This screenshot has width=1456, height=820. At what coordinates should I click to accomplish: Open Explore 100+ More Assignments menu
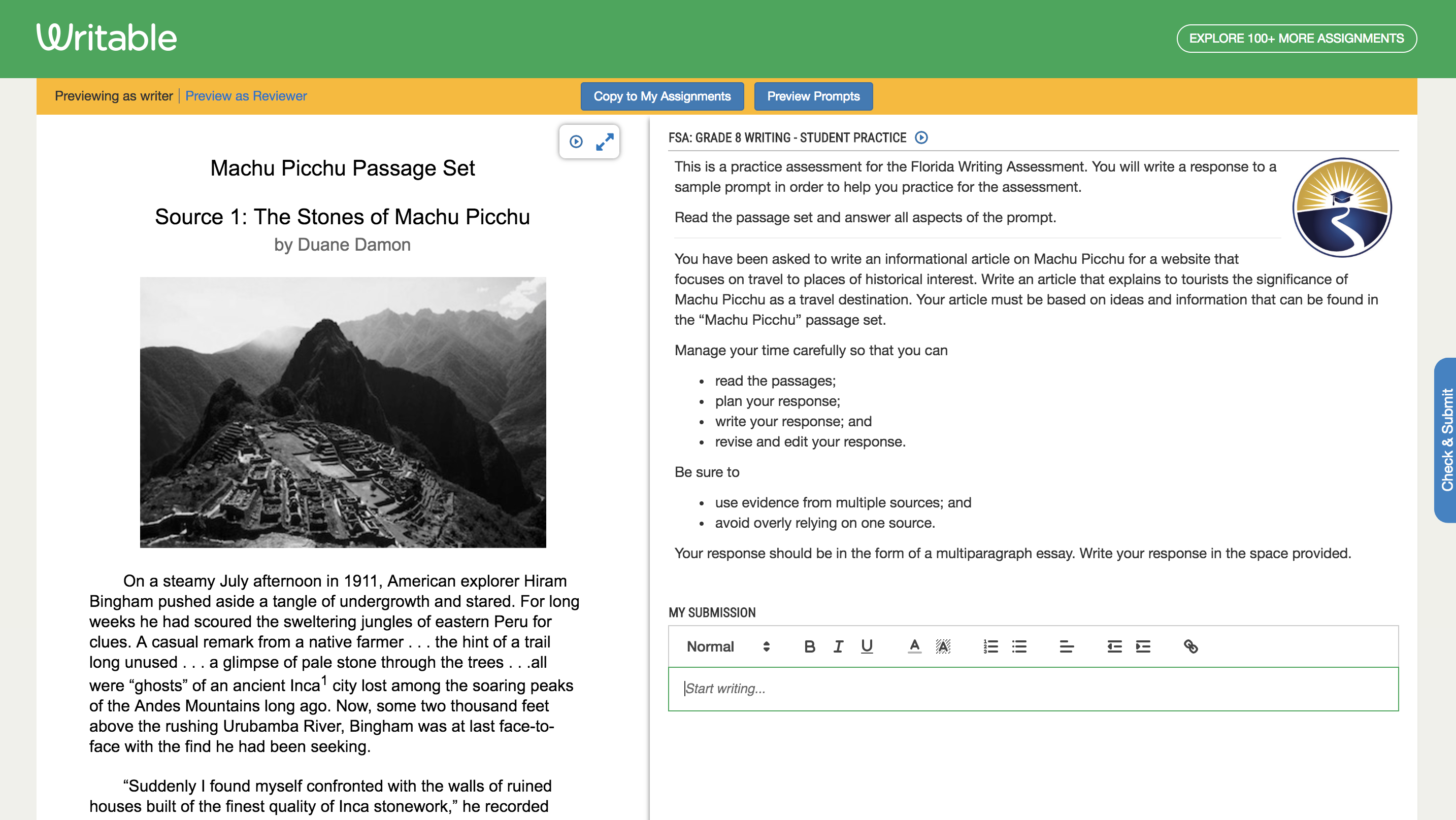pos(1297,38)
